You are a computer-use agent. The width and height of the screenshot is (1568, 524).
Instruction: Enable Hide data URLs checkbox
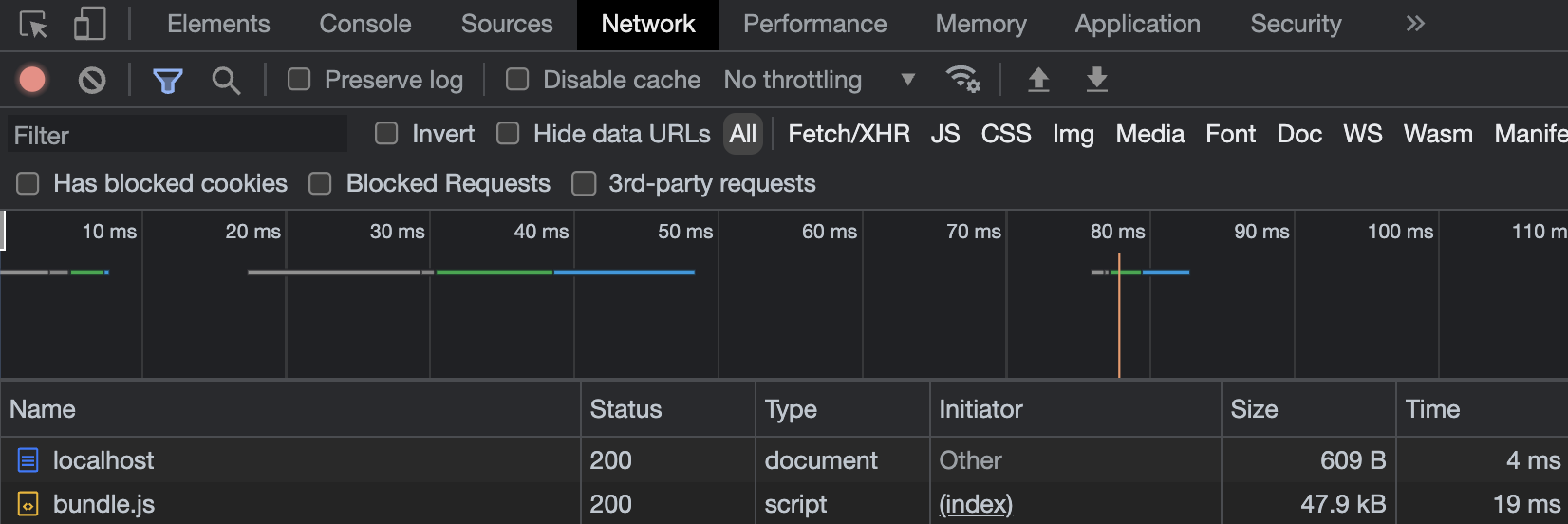click(508, 134)
